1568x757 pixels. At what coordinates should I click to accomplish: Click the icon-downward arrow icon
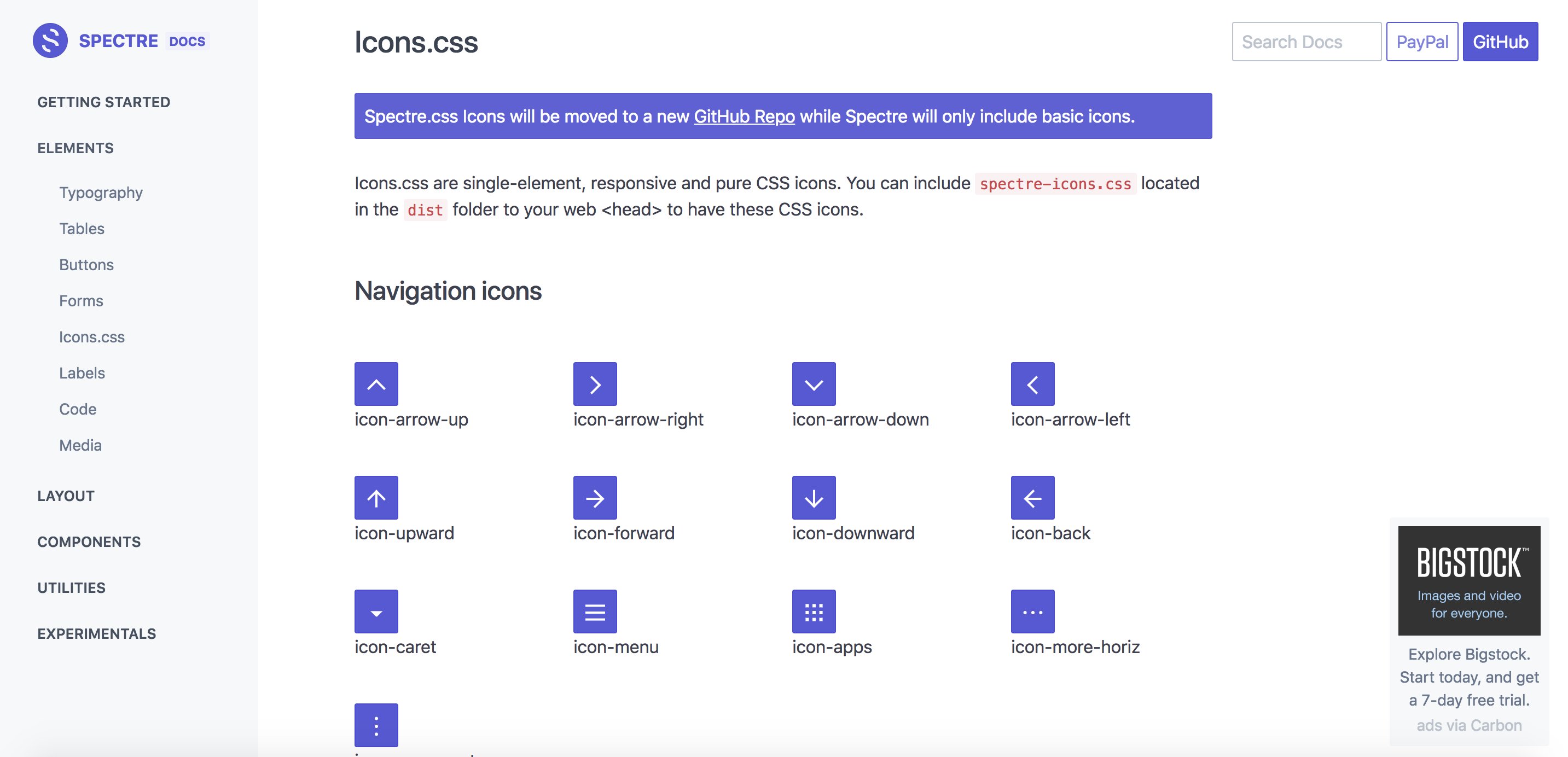[814, 498]
